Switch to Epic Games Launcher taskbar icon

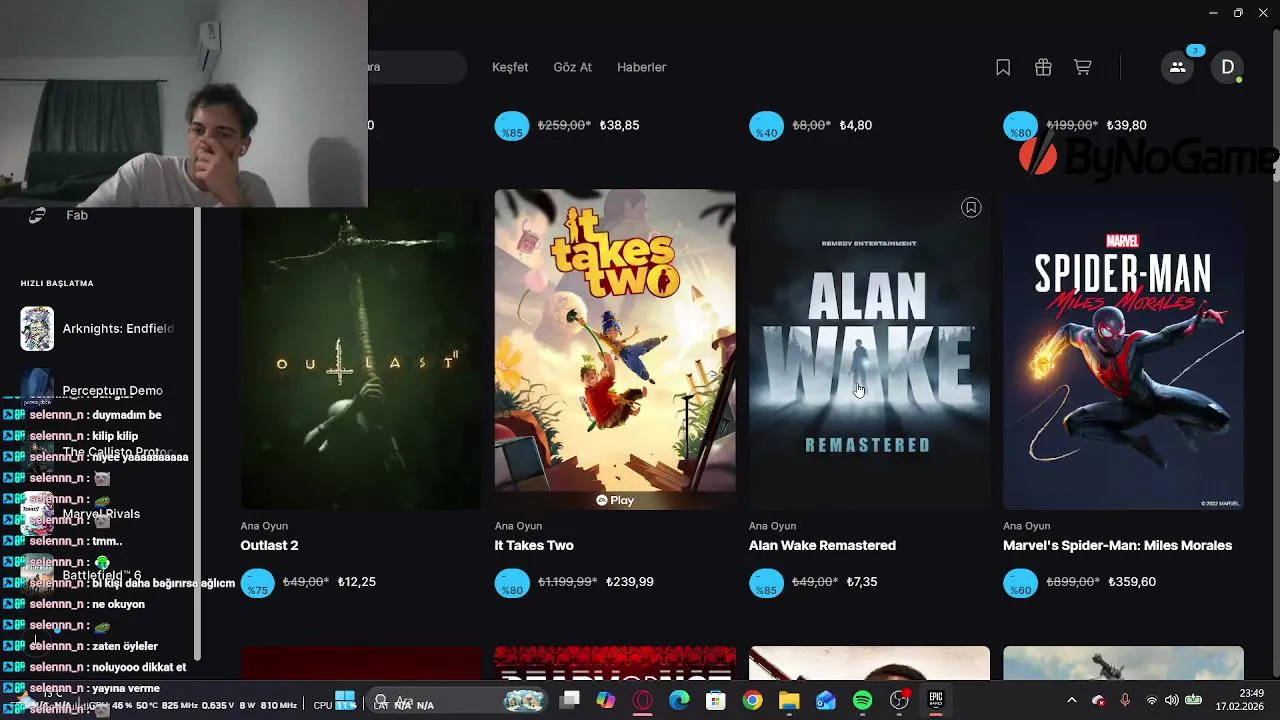(x=936, y=700)
